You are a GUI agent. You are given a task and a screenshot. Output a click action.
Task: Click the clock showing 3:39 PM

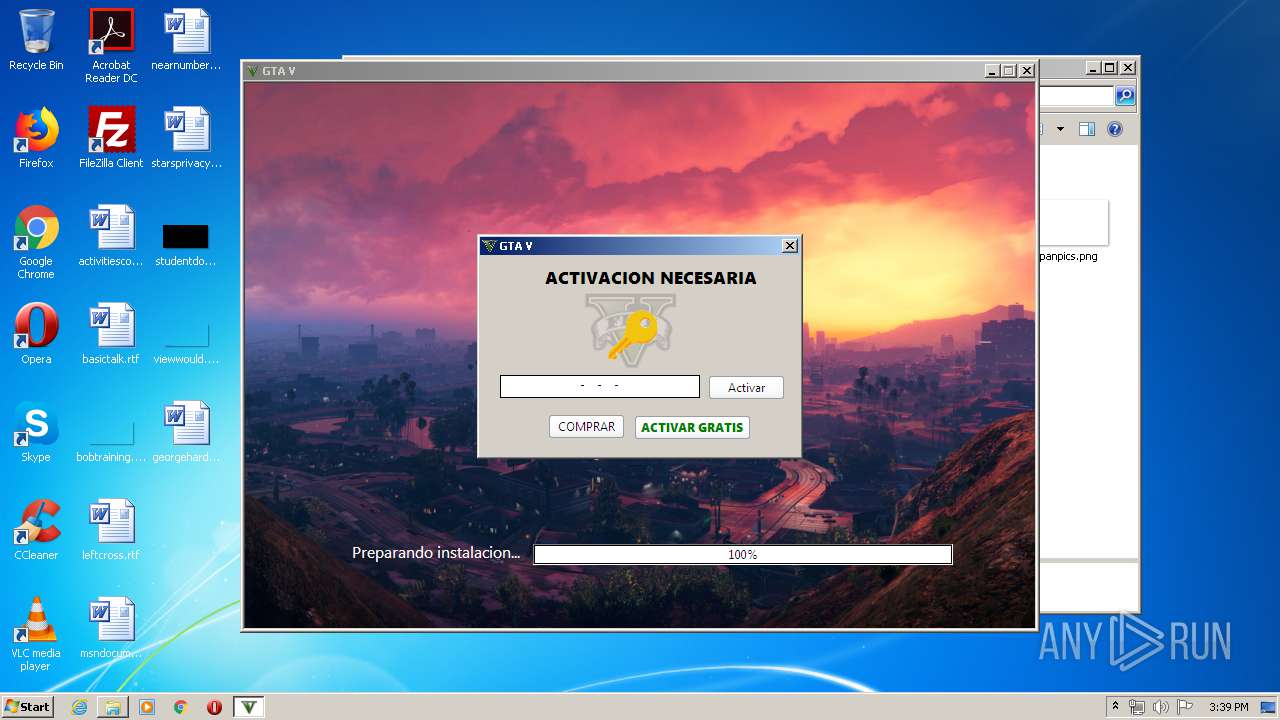(x=1228, y=707)
